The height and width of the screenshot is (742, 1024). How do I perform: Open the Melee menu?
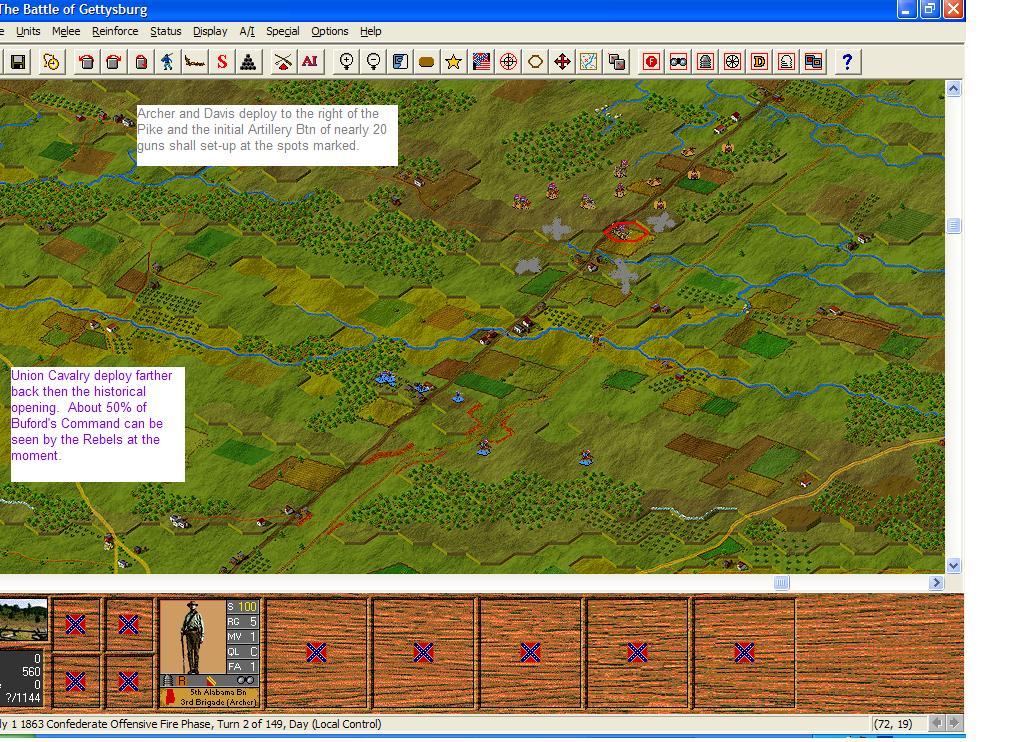66,31
